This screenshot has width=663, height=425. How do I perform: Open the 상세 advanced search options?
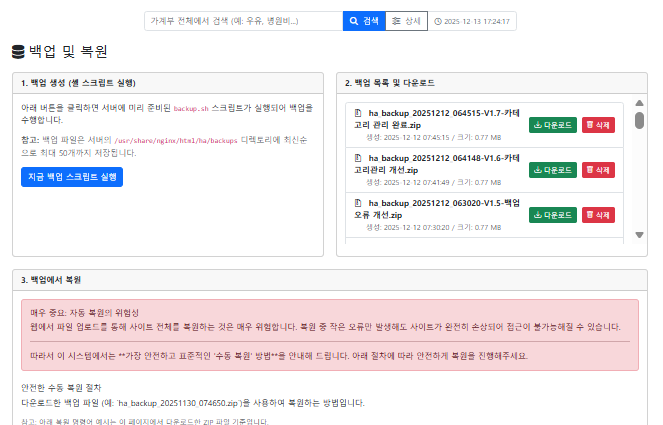(406, 21)
